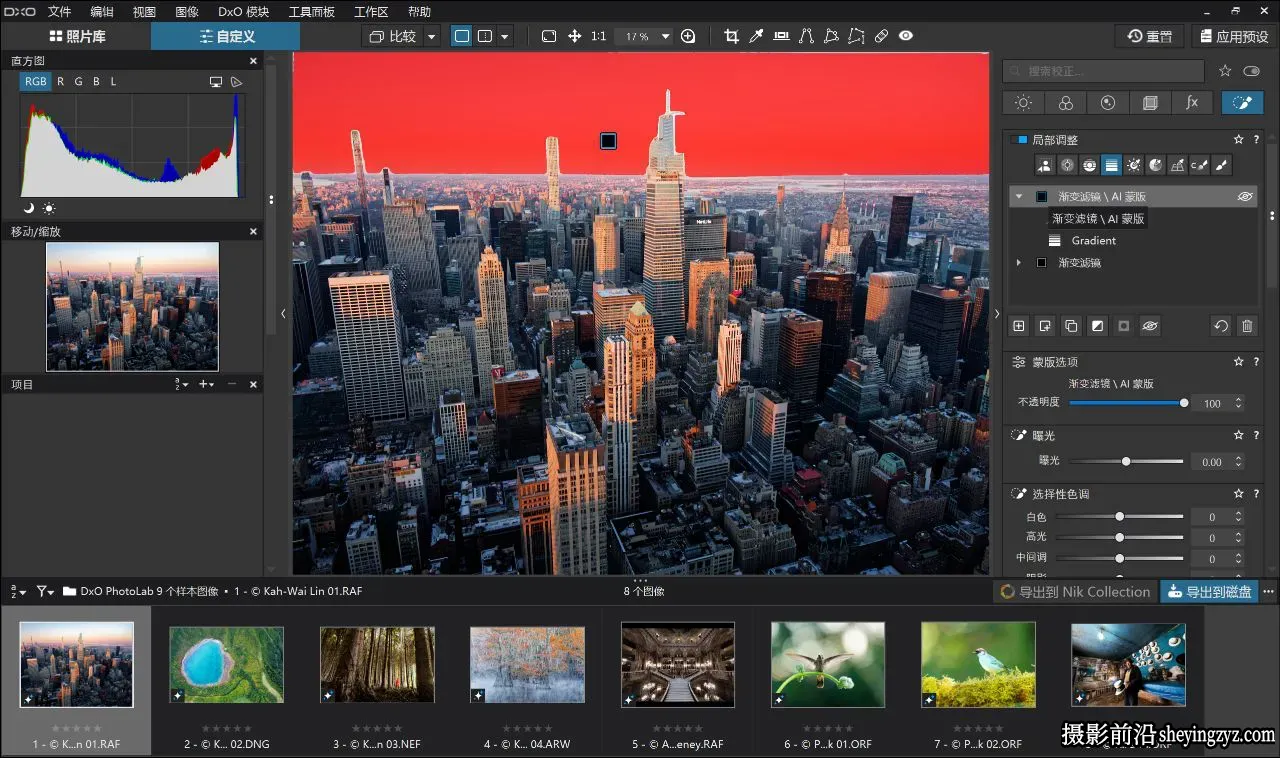The height and width of the screenshot is (758, 1280).
Task: Open the Light corrections sun tab
Action: 1023,102
